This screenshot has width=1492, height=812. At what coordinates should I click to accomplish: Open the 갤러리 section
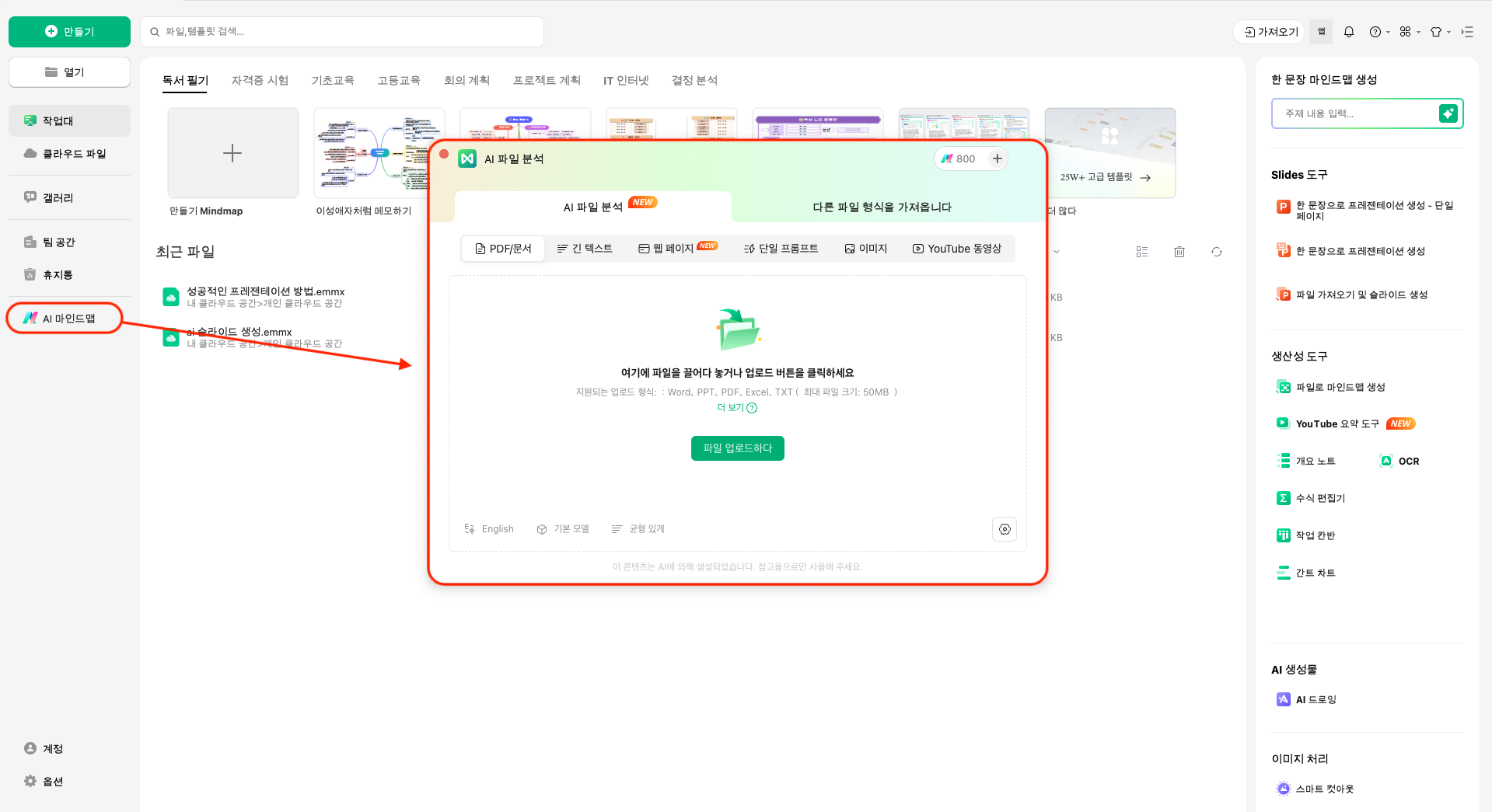(x=57, y=197)
